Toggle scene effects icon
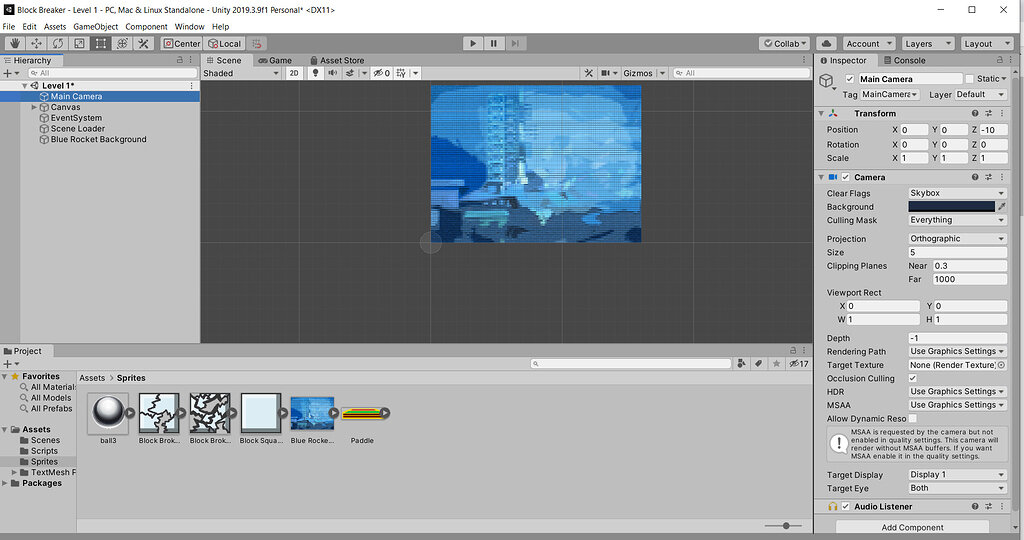Image resolution: width=1024 pixels, height=540 pixels. [350, 73]
